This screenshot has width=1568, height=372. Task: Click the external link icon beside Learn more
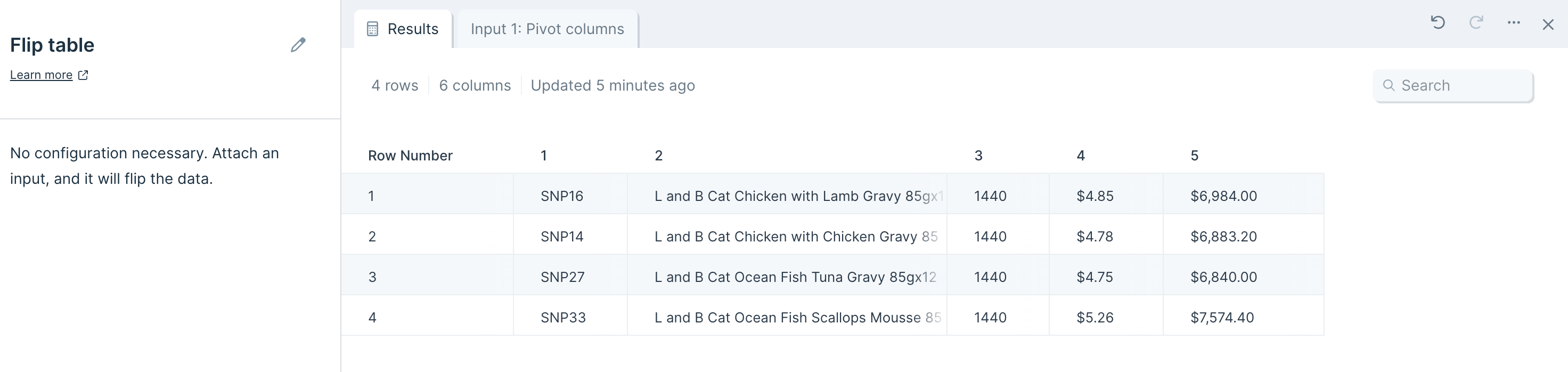tap(84, 75)
